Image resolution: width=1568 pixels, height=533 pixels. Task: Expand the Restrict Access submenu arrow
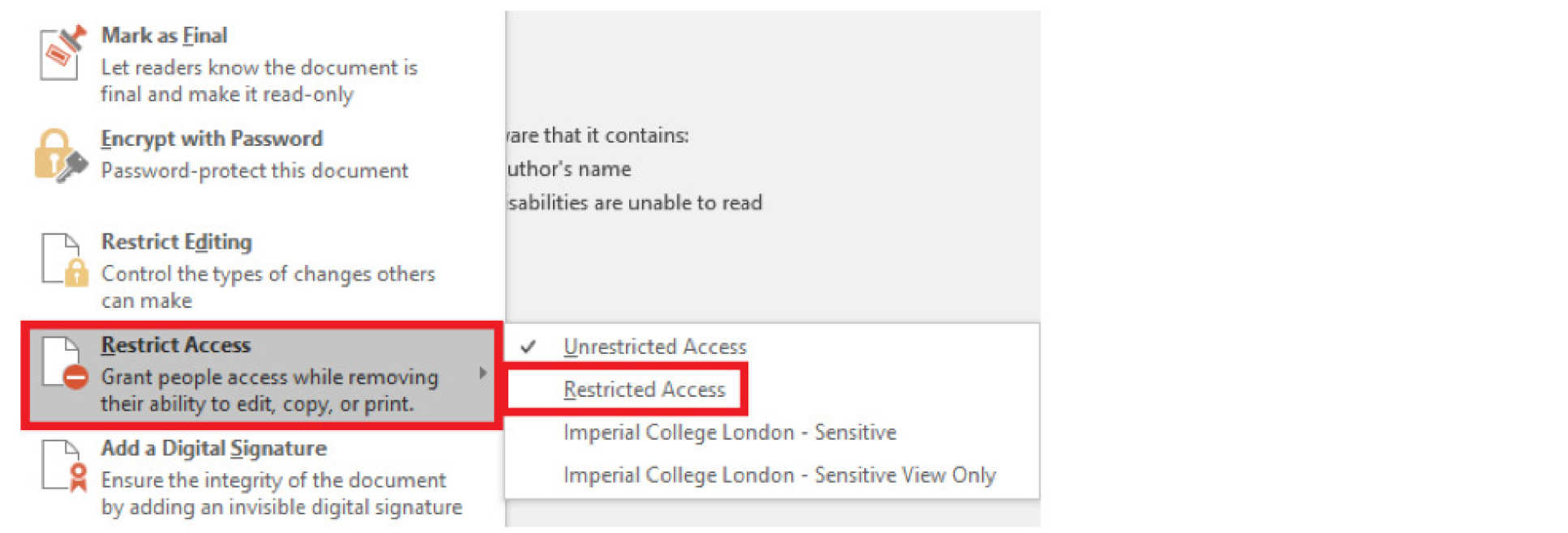(482, 373)
